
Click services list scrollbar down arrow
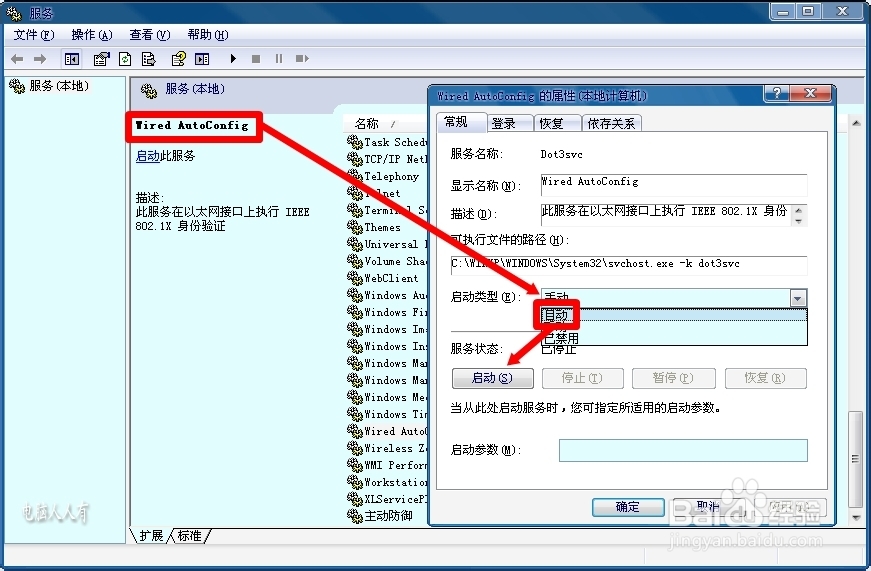click(856, 517)
